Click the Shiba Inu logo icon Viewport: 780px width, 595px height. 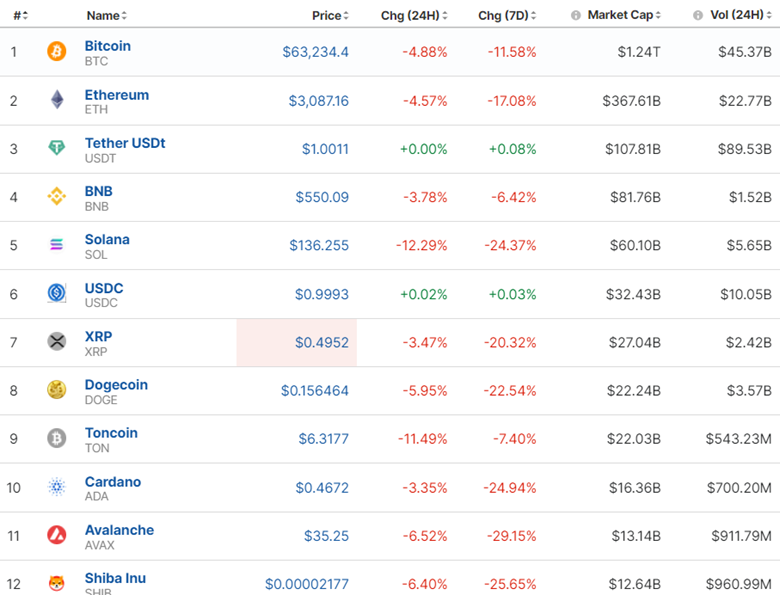[57, 583]
